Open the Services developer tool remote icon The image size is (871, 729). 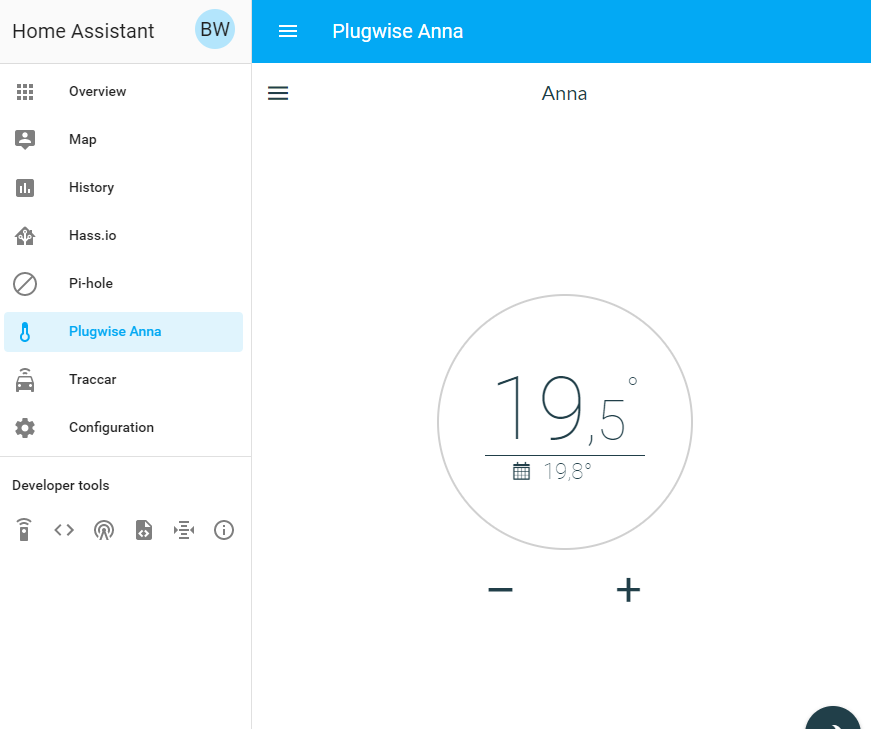click(x=24, y=530)
